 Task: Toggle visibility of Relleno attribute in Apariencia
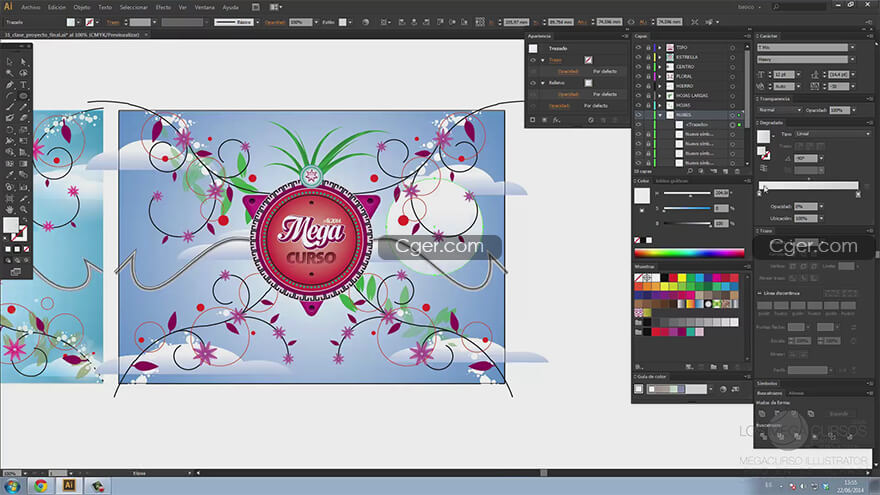click(533, 83)
